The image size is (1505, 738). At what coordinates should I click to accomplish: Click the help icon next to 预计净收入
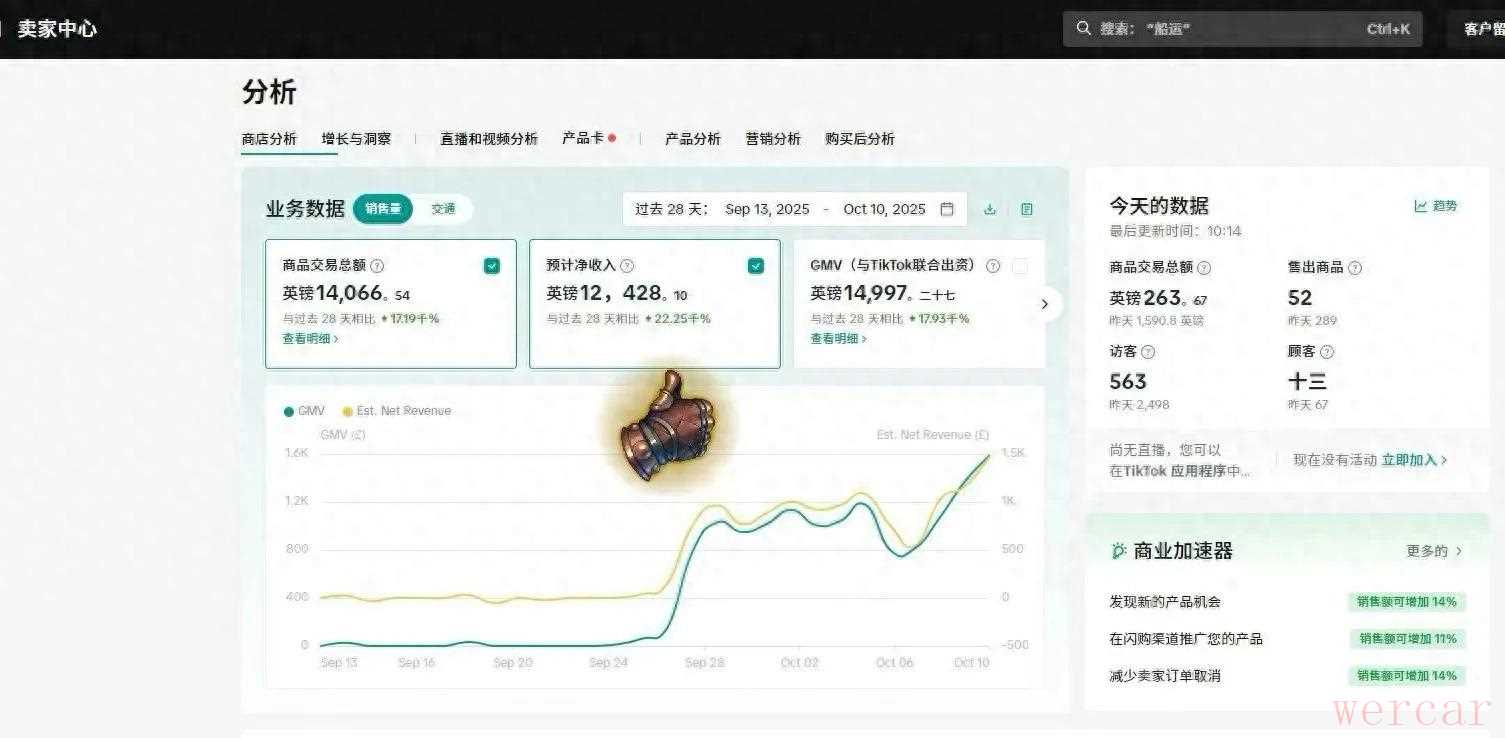click(627, 266)
